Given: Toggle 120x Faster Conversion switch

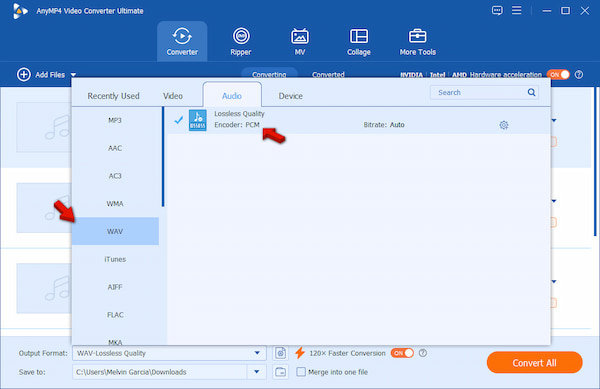Looking at the screenshot, I should 402,353.
